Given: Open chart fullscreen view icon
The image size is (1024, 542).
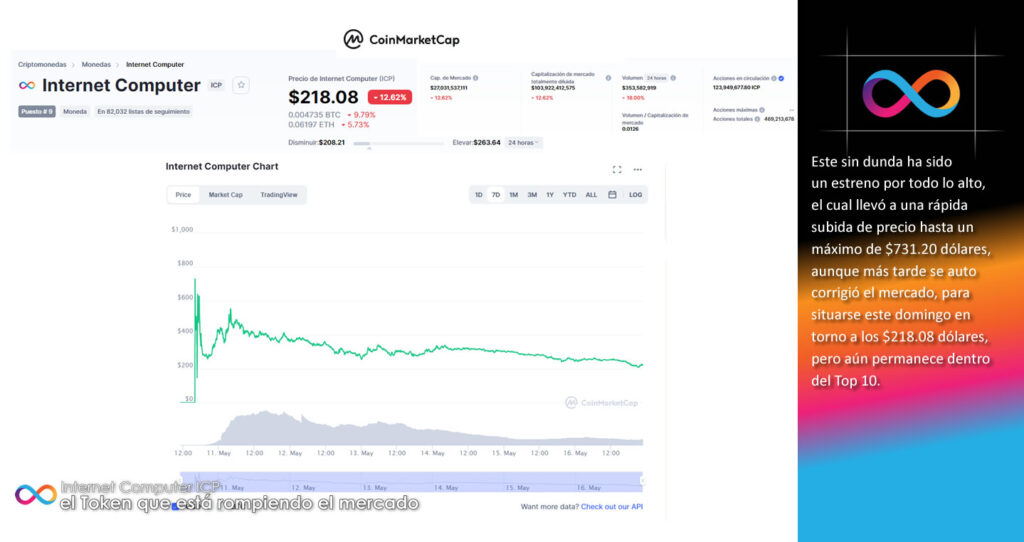Looking at the screenshot, I should pos(617,169).
